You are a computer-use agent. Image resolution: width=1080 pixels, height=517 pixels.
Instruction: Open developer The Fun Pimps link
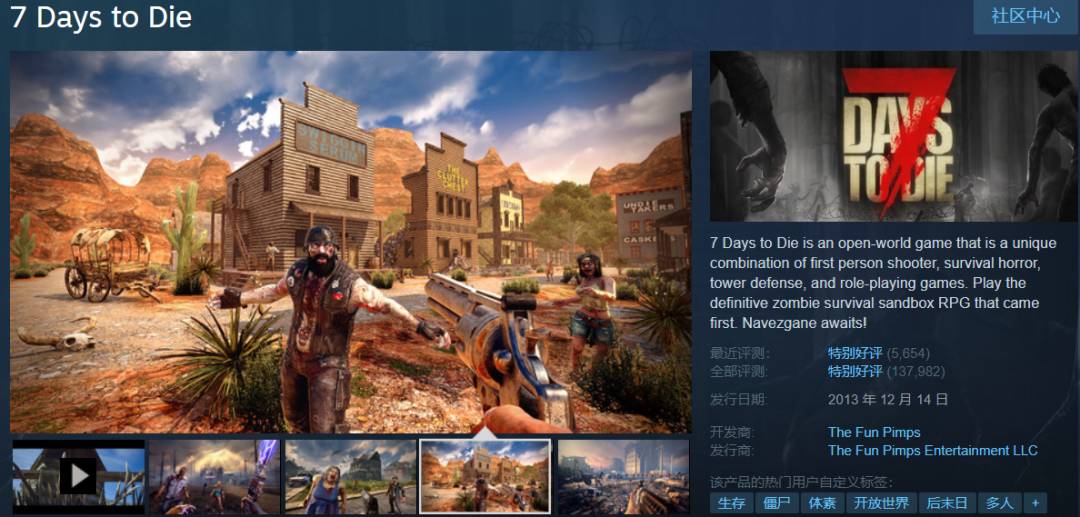(874, 432)
